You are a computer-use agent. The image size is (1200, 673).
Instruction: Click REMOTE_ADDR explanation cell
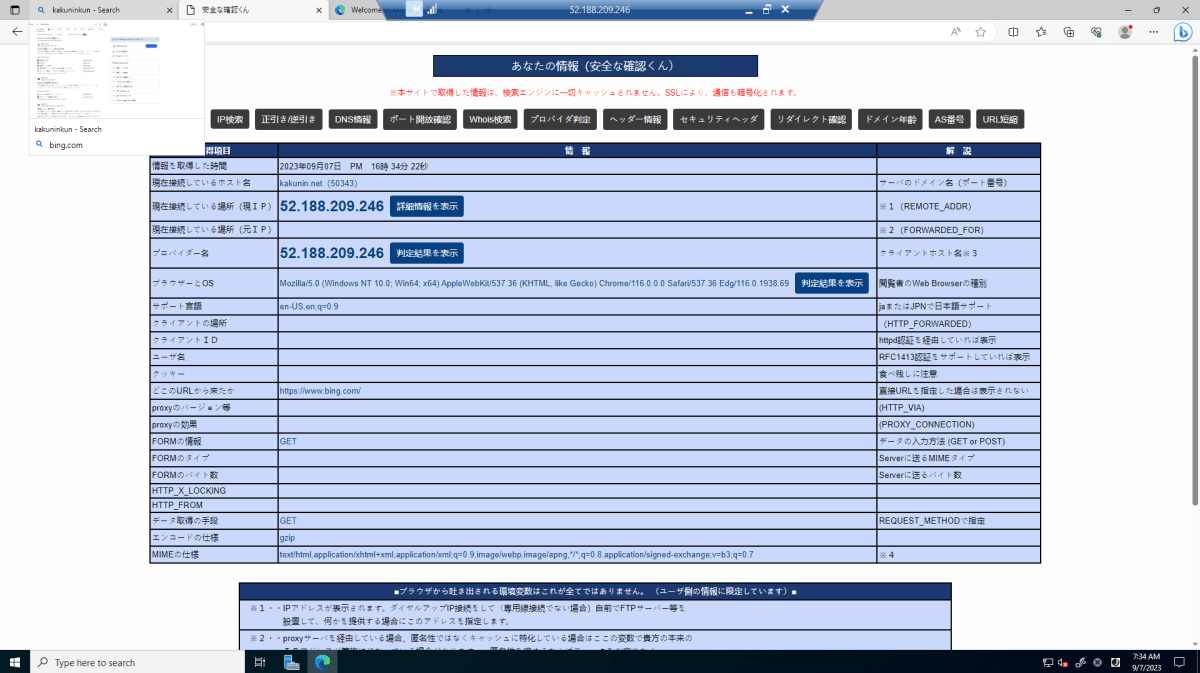pyautogui.click(x=959, y=206)
